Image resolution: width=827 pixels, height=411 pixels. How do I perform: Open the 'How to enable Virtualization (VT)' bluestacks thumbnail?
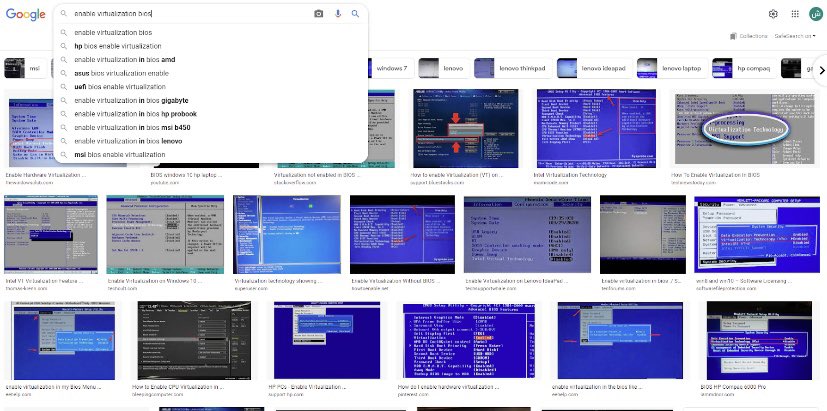coord(466,128)
